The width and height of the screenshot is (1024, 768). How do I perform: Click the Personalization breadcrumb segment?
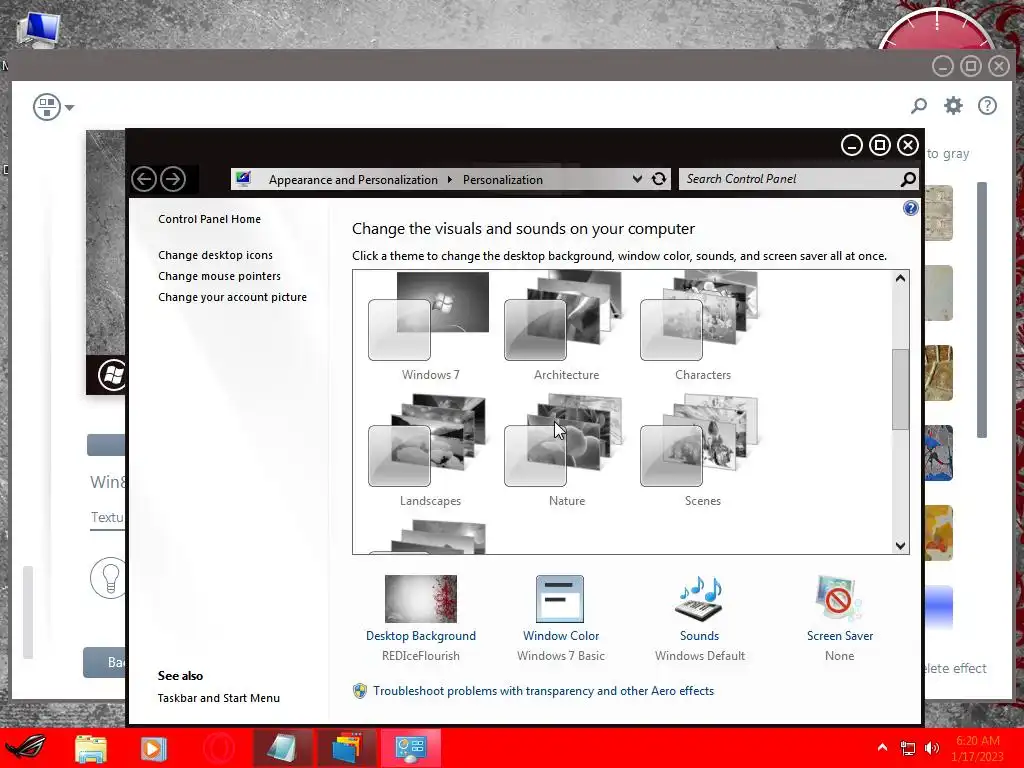(503, 180)
